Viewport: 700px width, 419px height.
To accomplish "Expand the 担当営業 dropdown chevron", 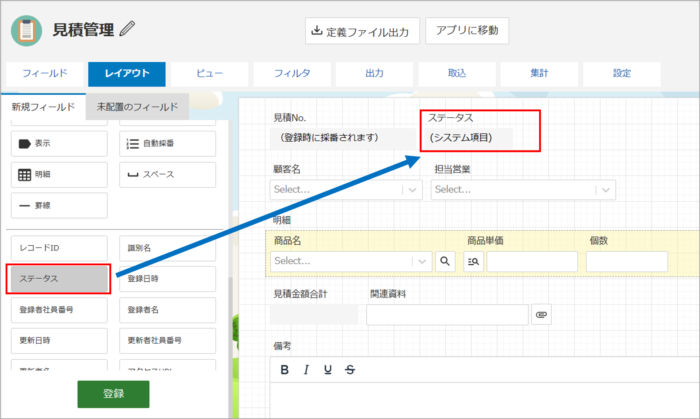I will point(606,190).
